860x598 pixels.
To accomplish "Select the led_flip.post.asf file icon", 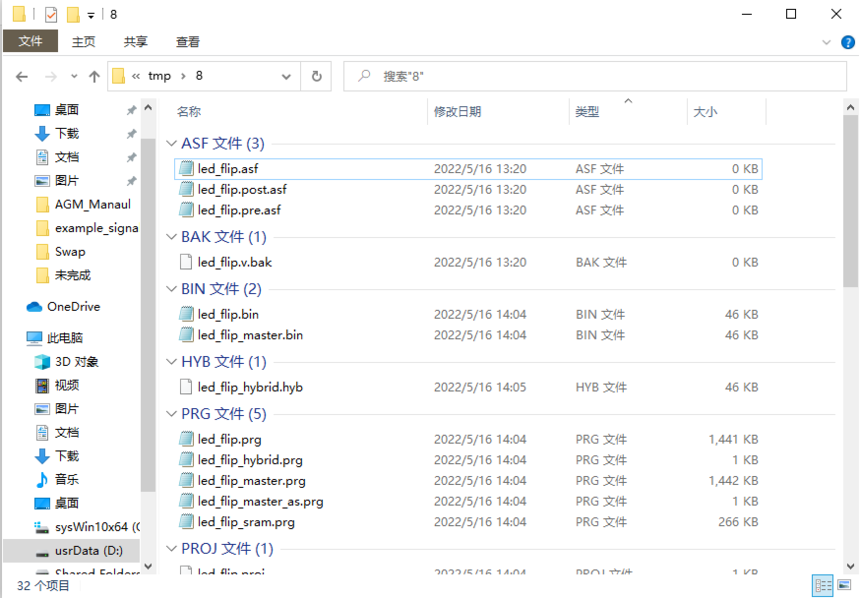I will coord(186,189).
